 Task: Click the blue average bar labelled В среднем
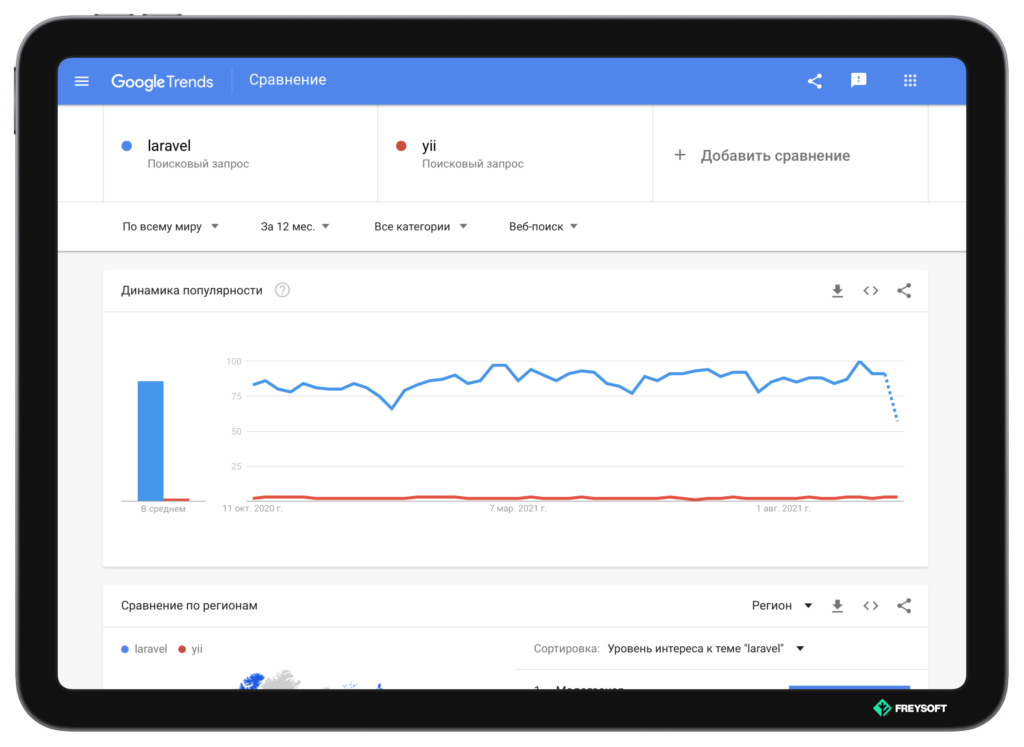point(150,441)
